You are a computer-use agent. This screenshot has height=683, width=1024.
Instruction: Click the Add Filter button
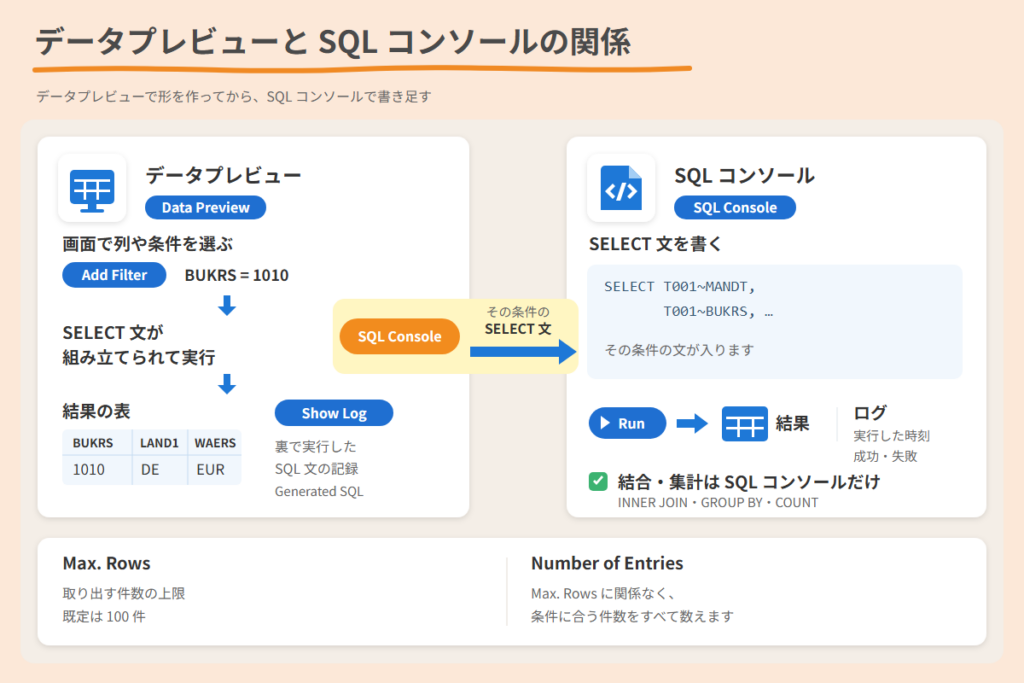tap(114, 275)
